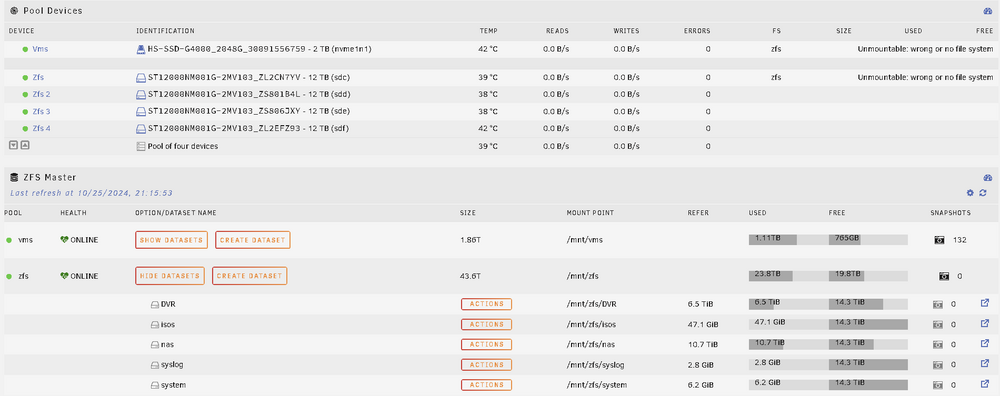The width and height of the screenshot is (1000, 396).
Task: Click the /mnt/zfs/DVR mount point text
Action: [x=591, y=304]
